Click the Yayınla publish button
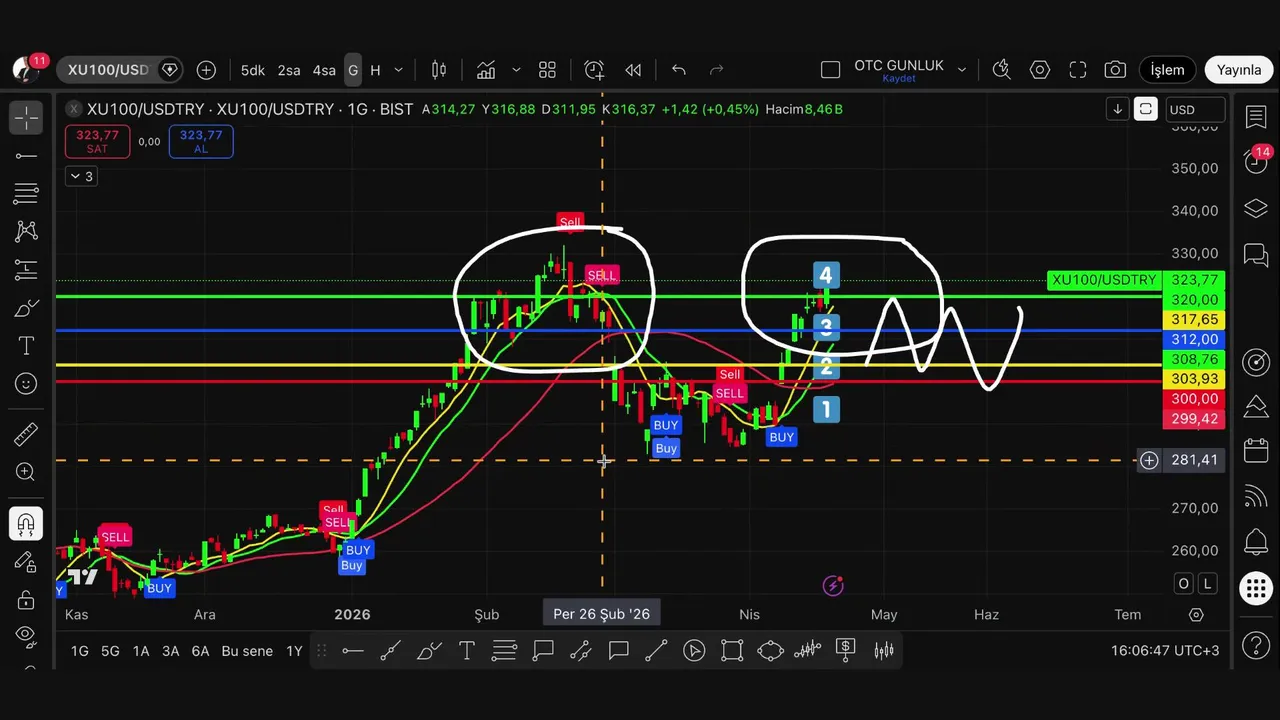The image size is (1280, 720). point(1239,70)
